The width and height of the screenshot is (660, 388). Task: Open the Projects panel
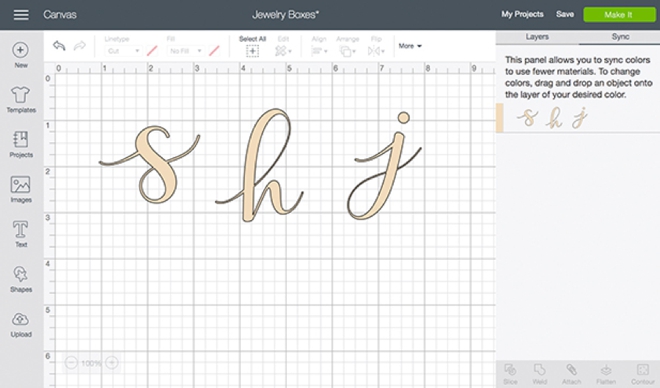point(21,144)
